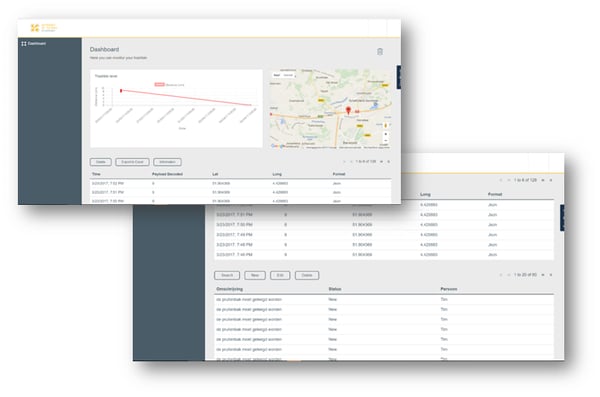This screenshot has height=397, width=600.
Task: Click the Search button
Action: [227, 275]
